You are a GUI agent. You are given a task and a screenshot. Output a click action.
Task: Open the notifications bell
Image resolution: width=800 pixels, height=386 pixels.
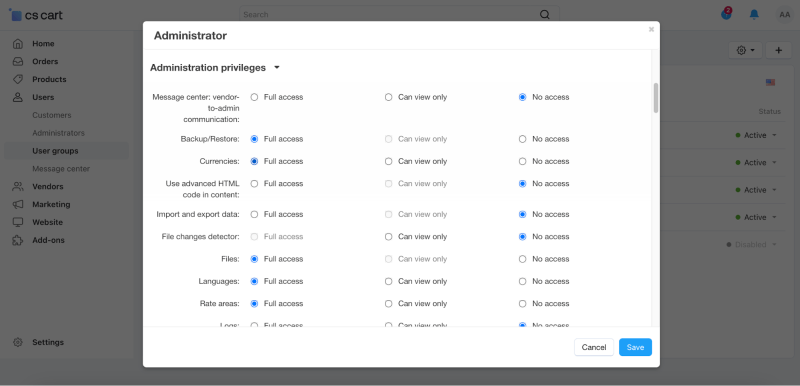point(754,15)
